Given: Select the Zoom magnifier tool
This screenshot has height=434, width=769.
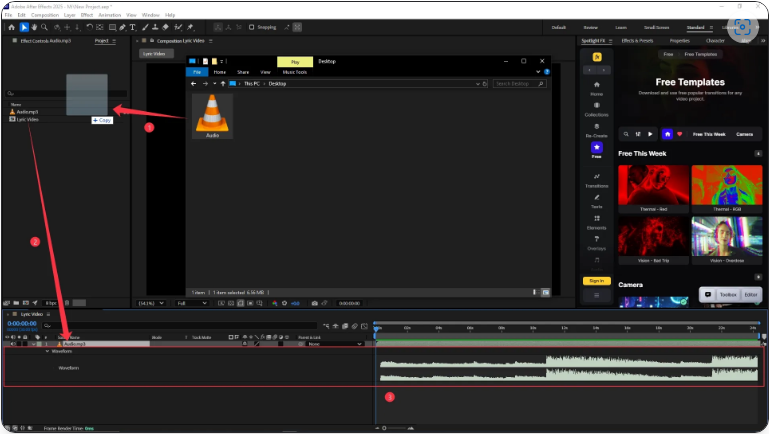Looking at the screenshot, I should click(x=45, y=27).
